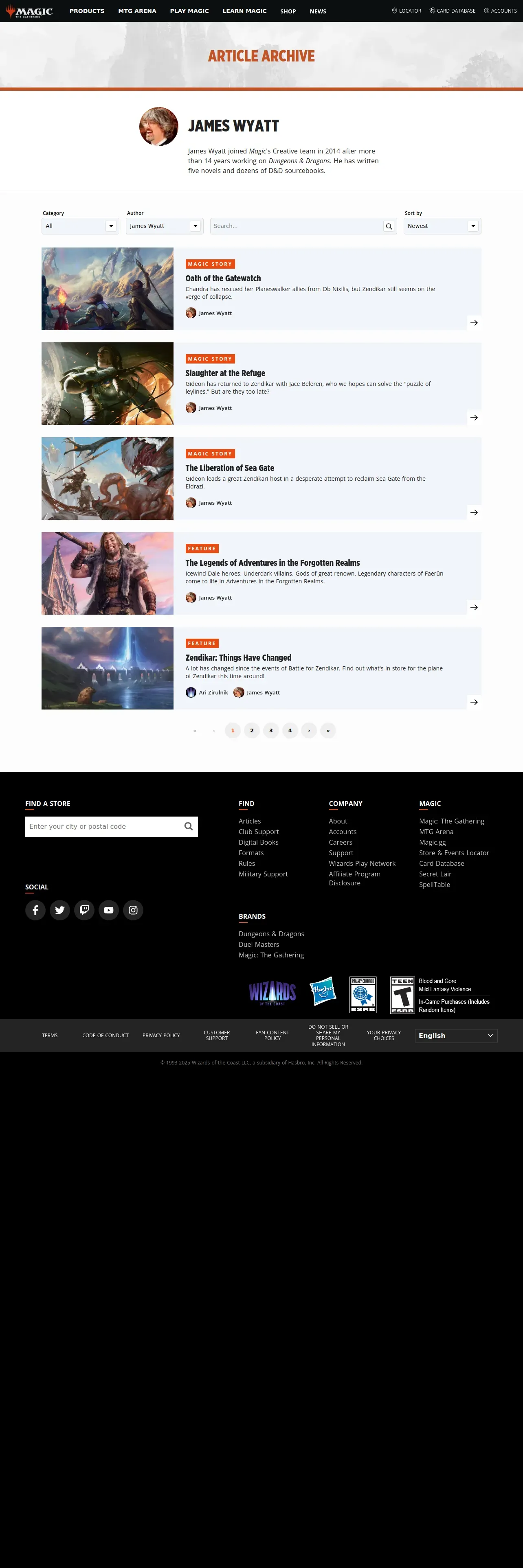
Task: Open the Learn Magic menu
Action: tap(244, 11)
